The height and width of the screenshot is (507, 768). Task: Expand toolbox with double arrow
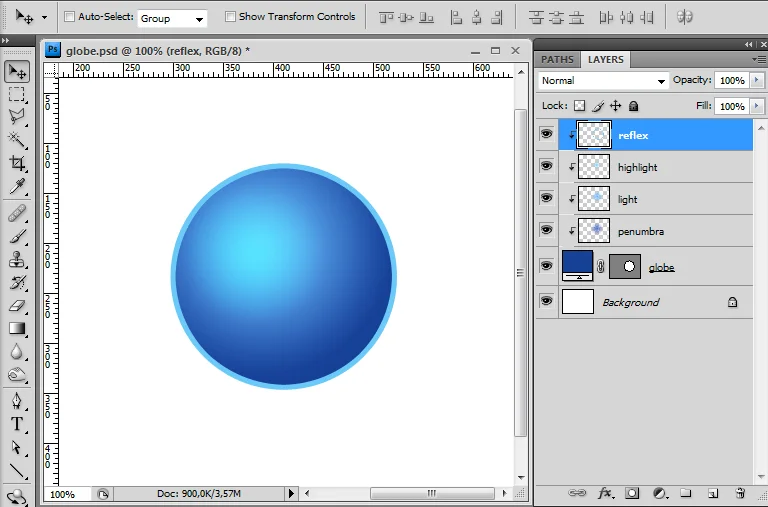(x=5, y=41)
